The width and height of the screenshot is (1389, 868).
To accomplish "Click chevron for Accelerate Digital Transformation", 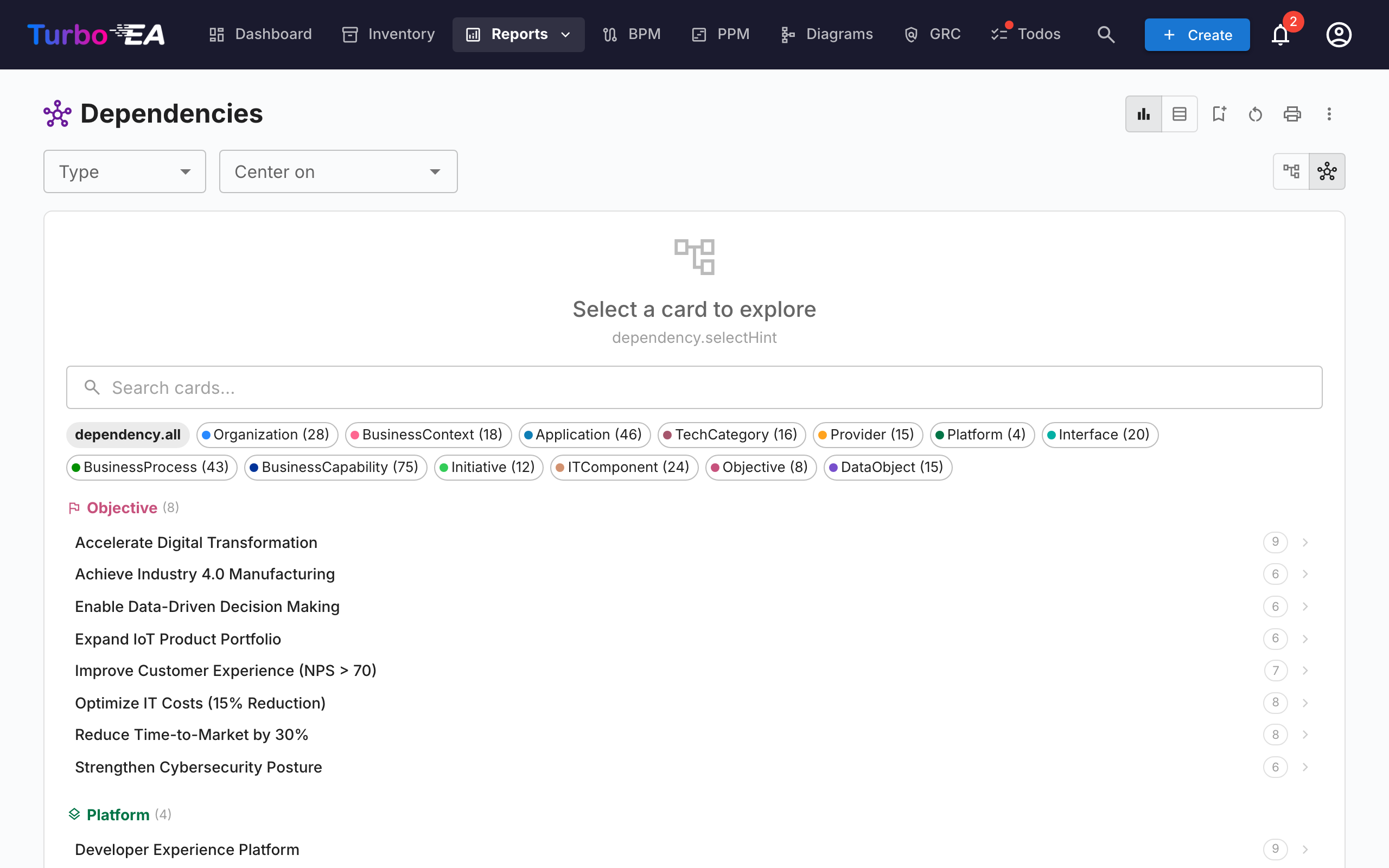I will [x=1305, y=542].
